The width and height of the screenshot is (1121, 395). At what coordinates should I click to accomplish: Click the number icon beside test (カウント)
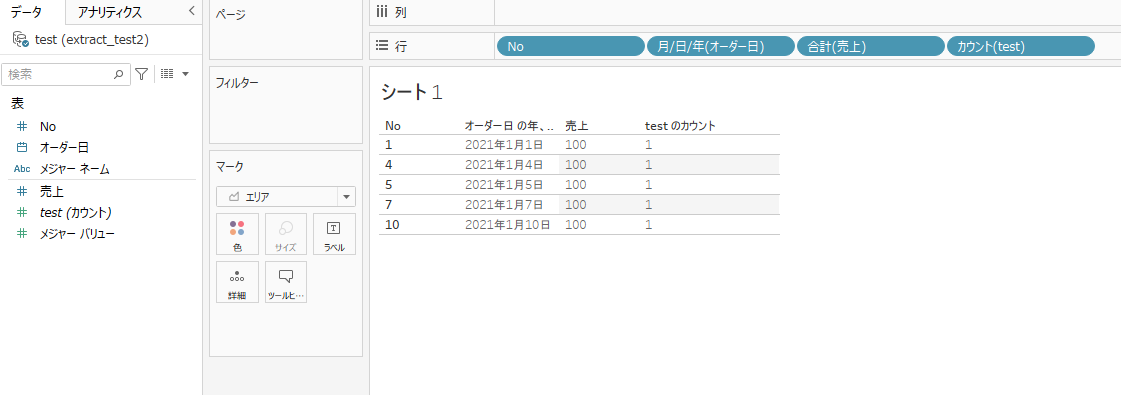click(x=22, y=212)
